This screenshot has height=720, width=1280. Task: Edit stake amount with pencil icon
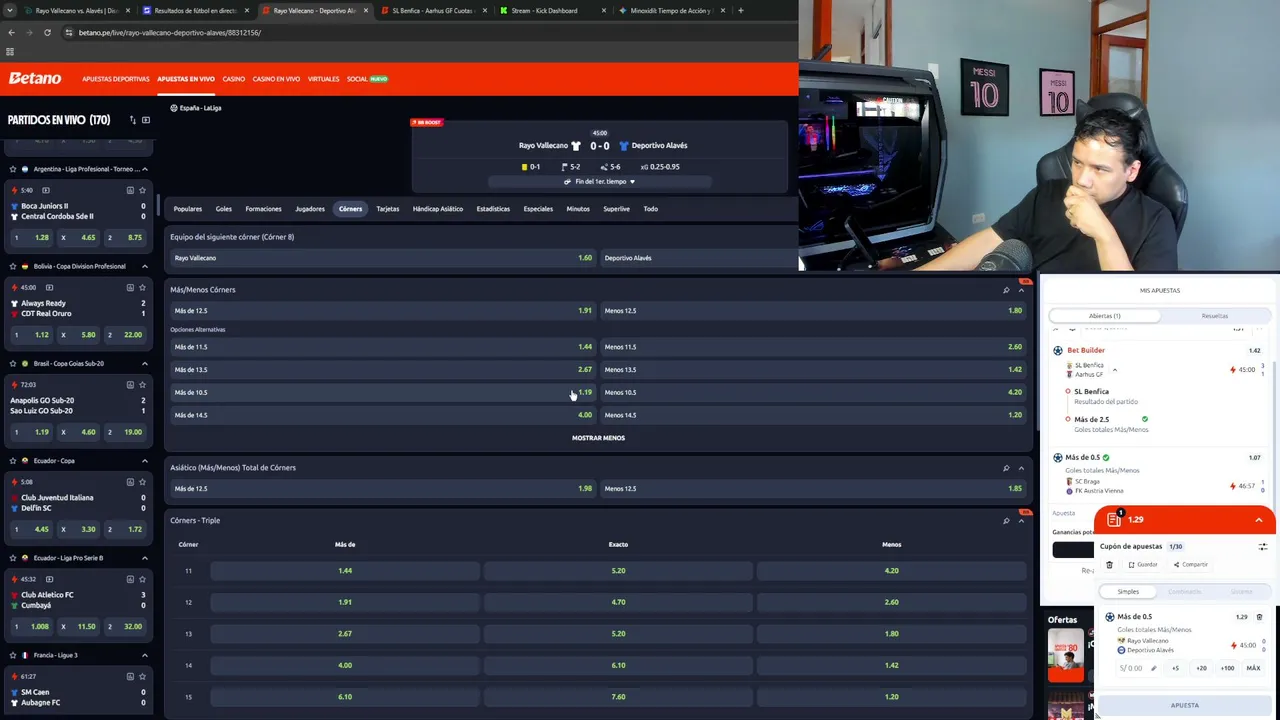click(x=1153, y=668)
